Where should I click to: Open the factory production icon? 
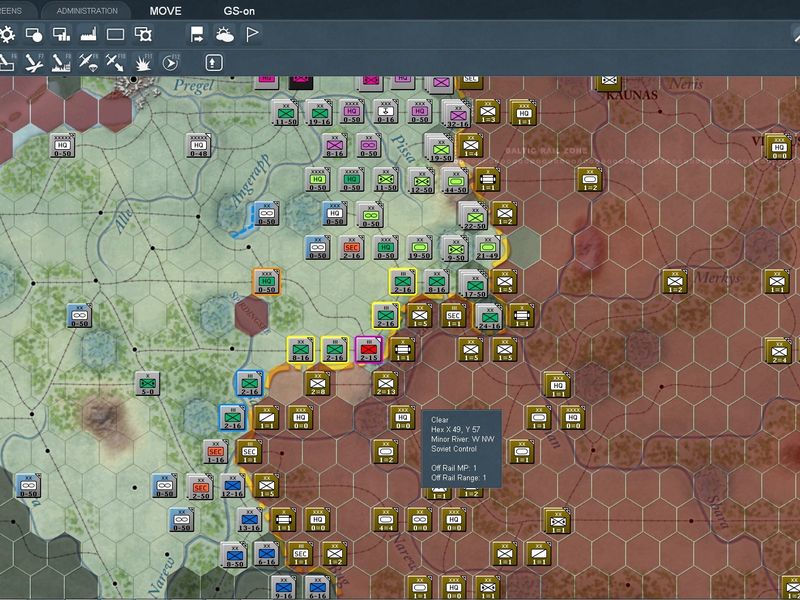(x=88, y=34)
